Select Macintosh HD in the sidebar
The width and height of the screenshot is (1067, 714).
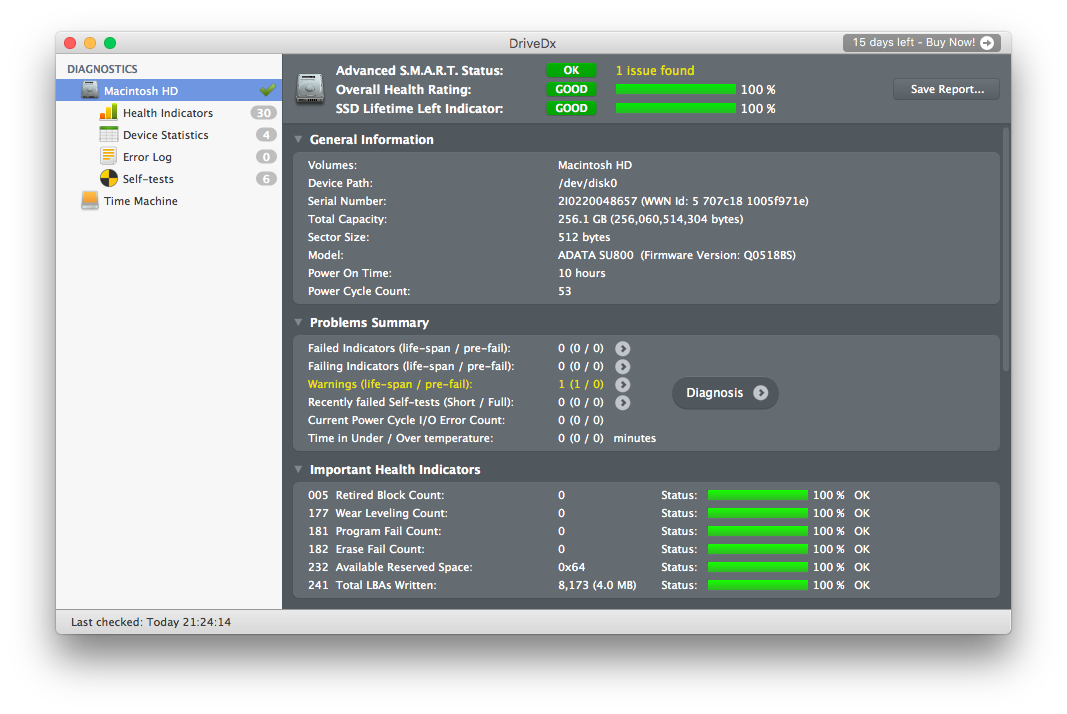coord(169,91)
